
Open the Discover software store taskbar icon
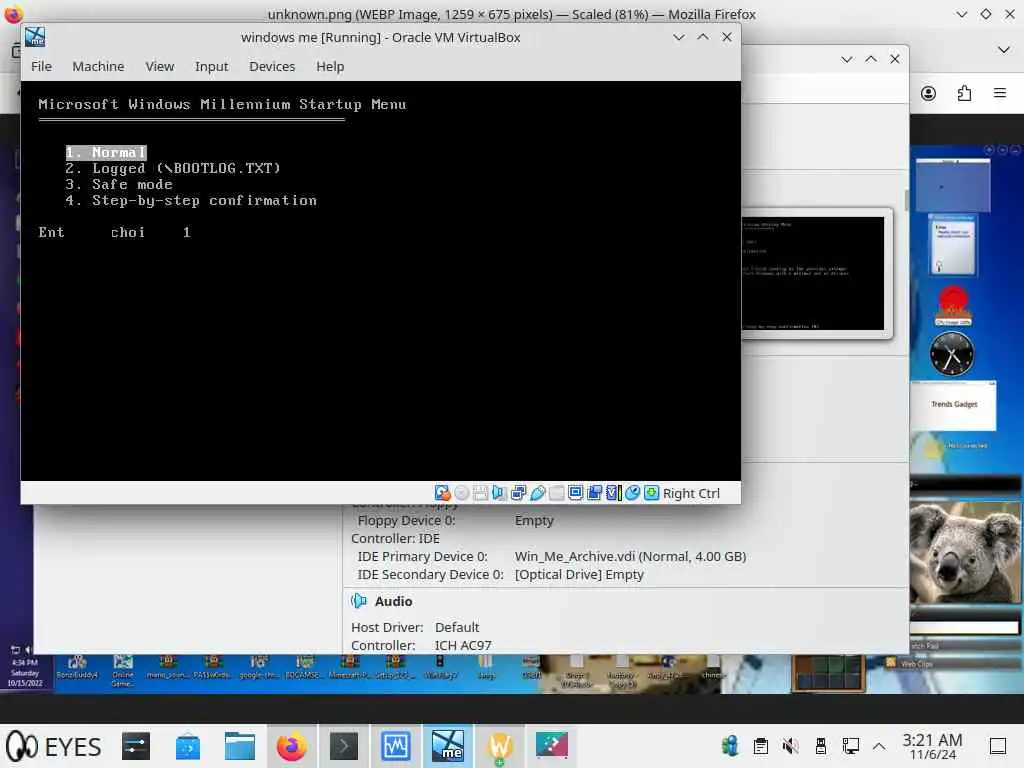tap(188, 746)
